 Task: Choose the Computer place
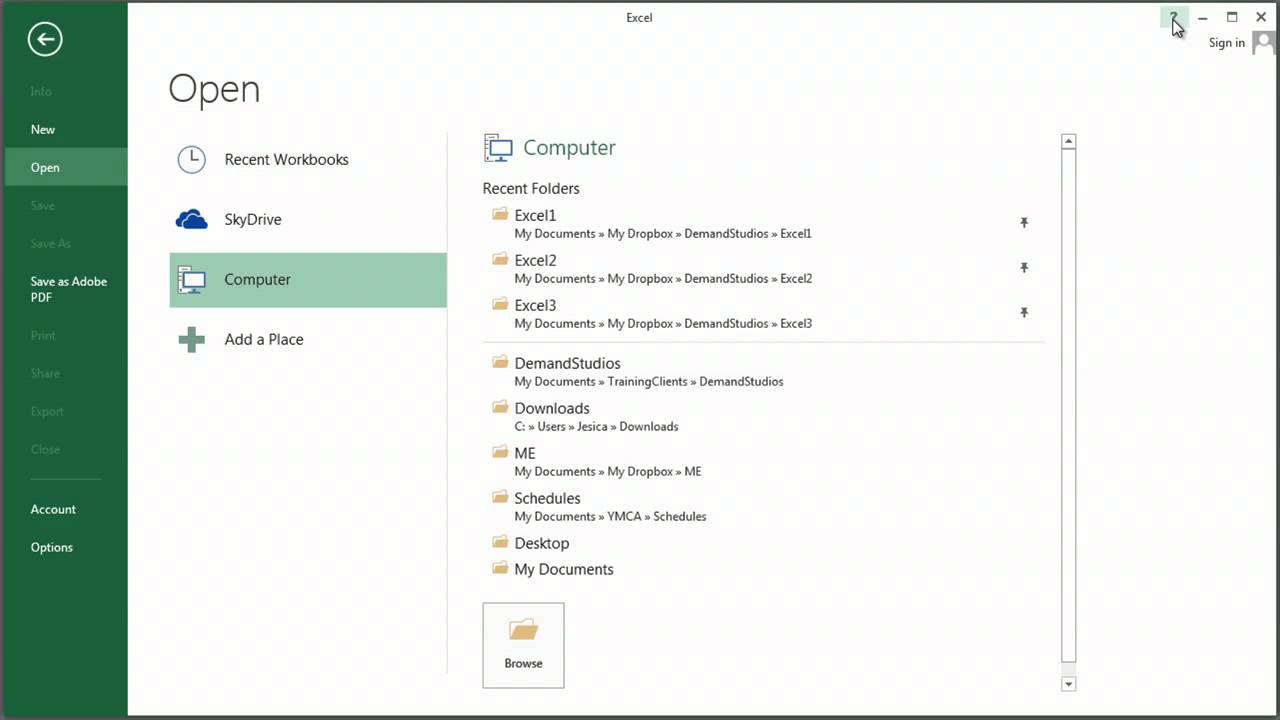coord(308,279)
